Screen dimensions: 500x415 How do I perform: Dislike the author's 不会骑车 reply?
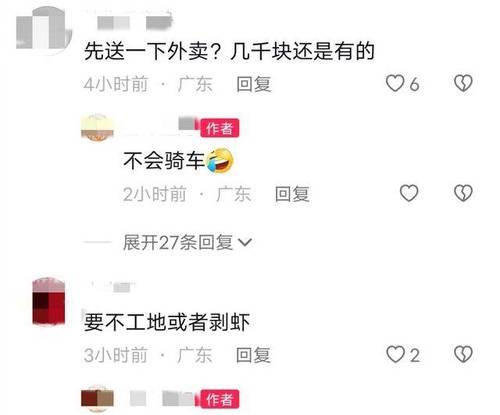(463, 193)
